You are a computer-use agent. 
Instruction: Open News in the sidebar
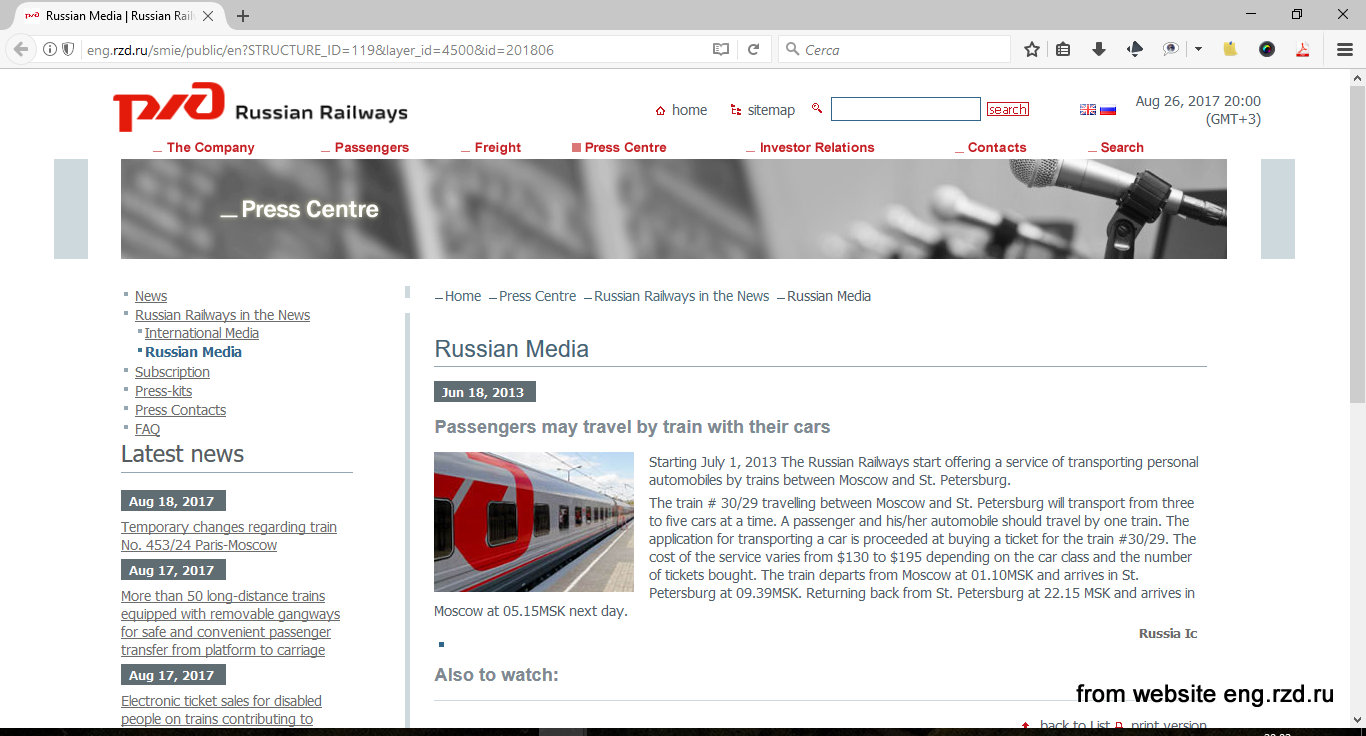[151, 296]
